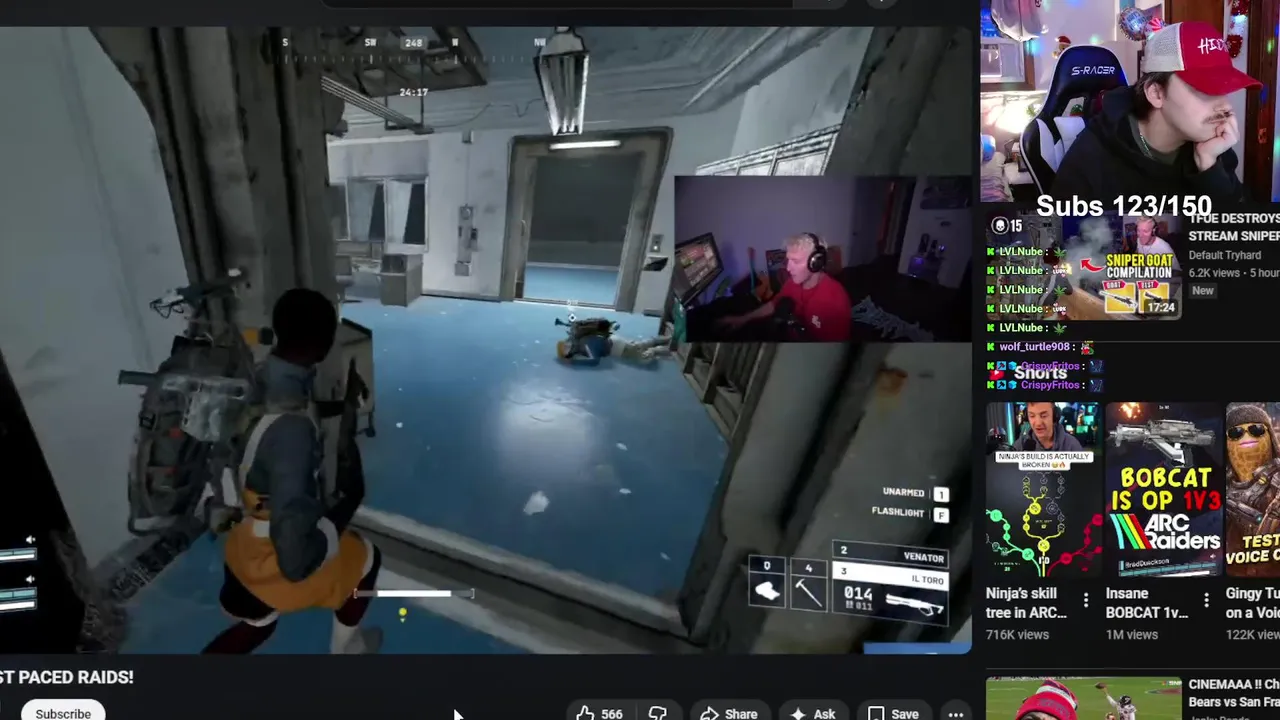Open the Share dialog for the video

pyautogui.click(x=729, y=713)
